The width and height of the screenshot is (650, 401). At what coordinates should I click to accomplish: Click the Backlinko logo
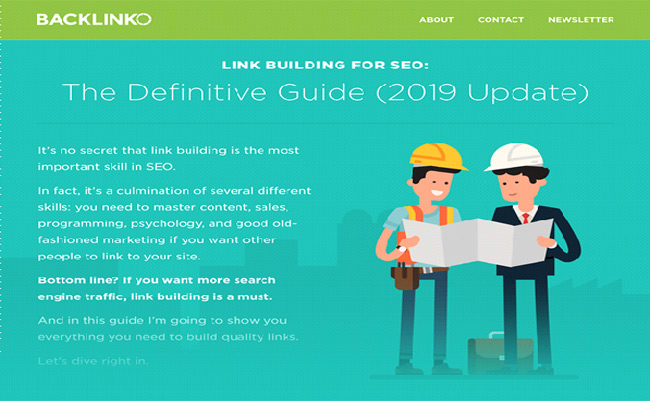(94, 19)
